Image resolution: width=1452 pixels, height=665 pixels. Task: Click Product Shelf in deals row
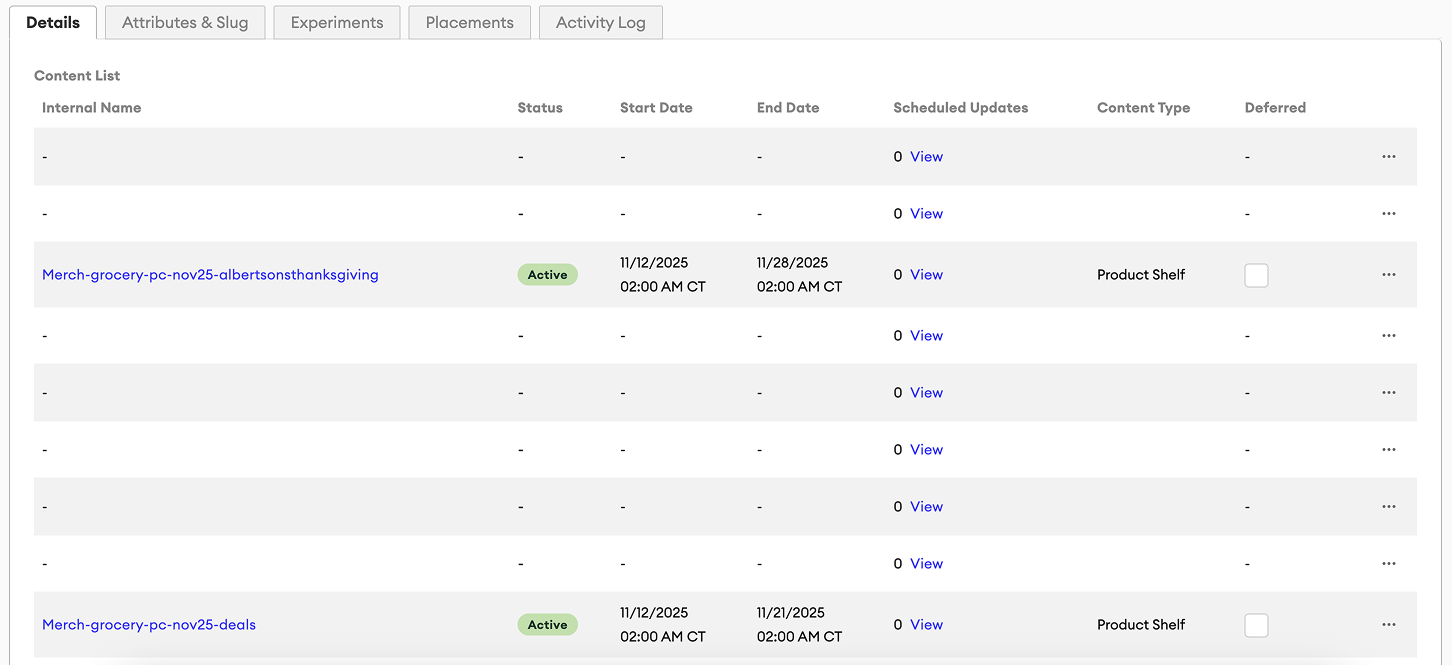(x=1141, y=625)
